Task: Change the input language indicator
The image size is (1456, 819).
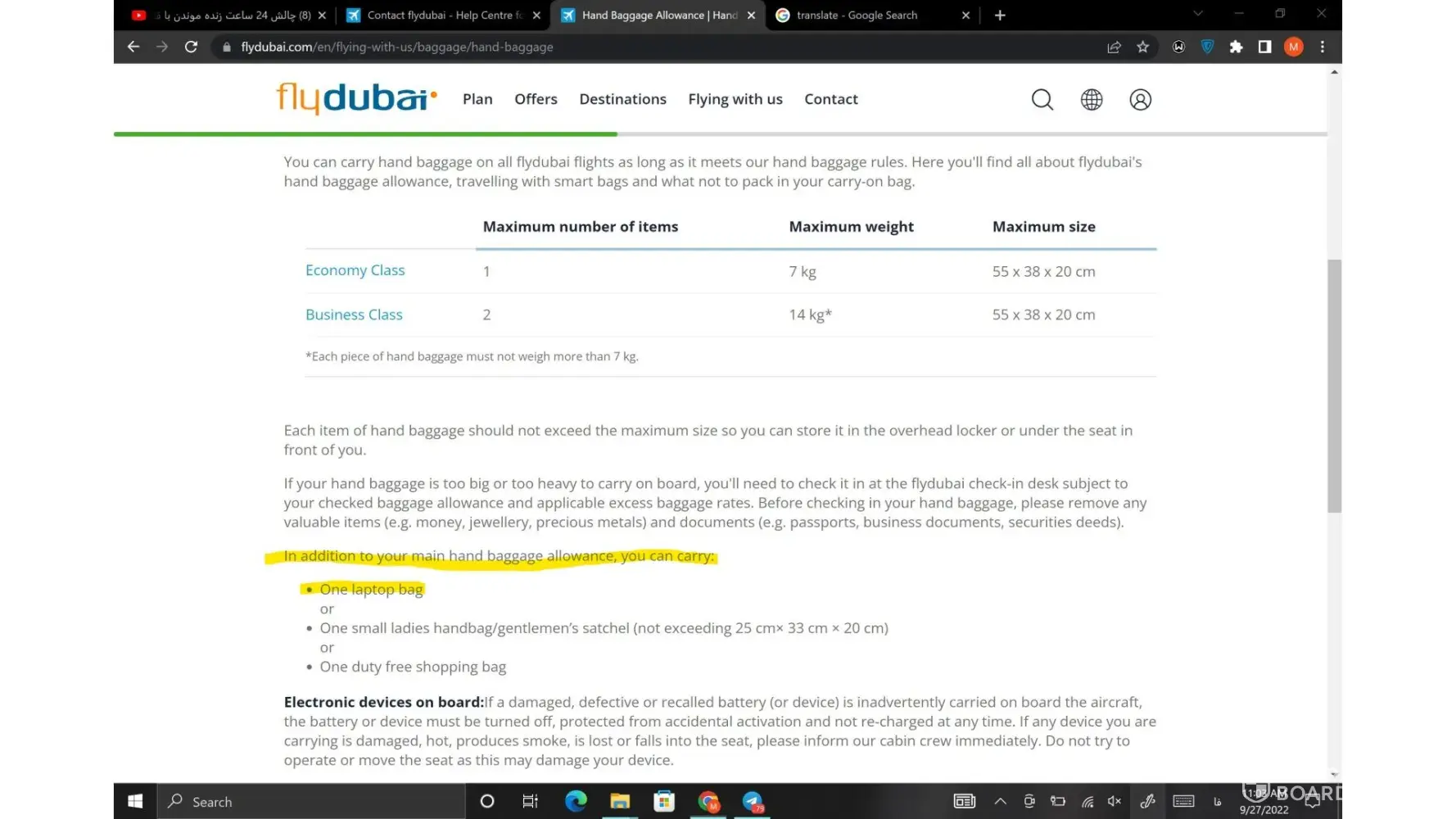Action: click(1218, 801)
